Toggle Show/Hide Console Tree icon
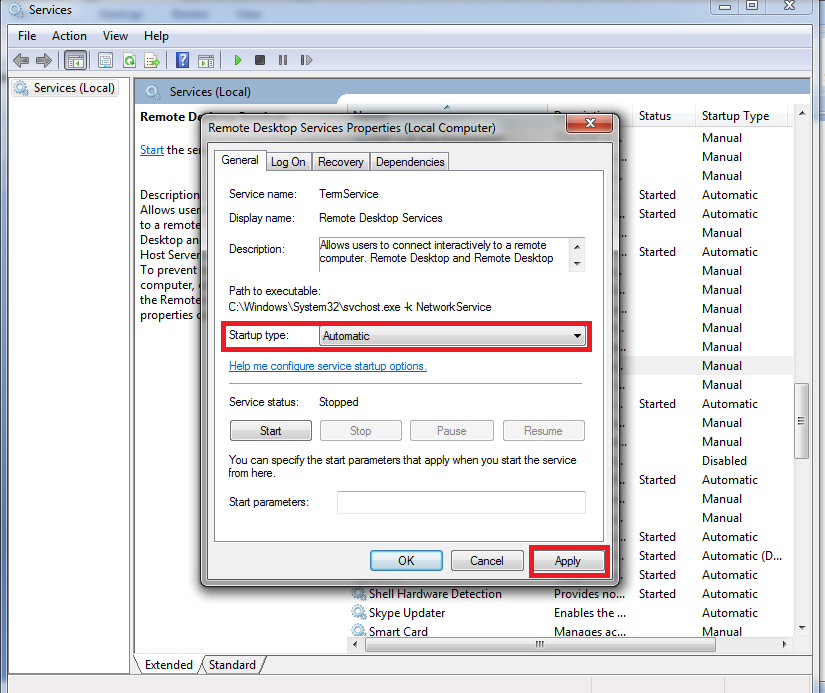 (75, 61)
